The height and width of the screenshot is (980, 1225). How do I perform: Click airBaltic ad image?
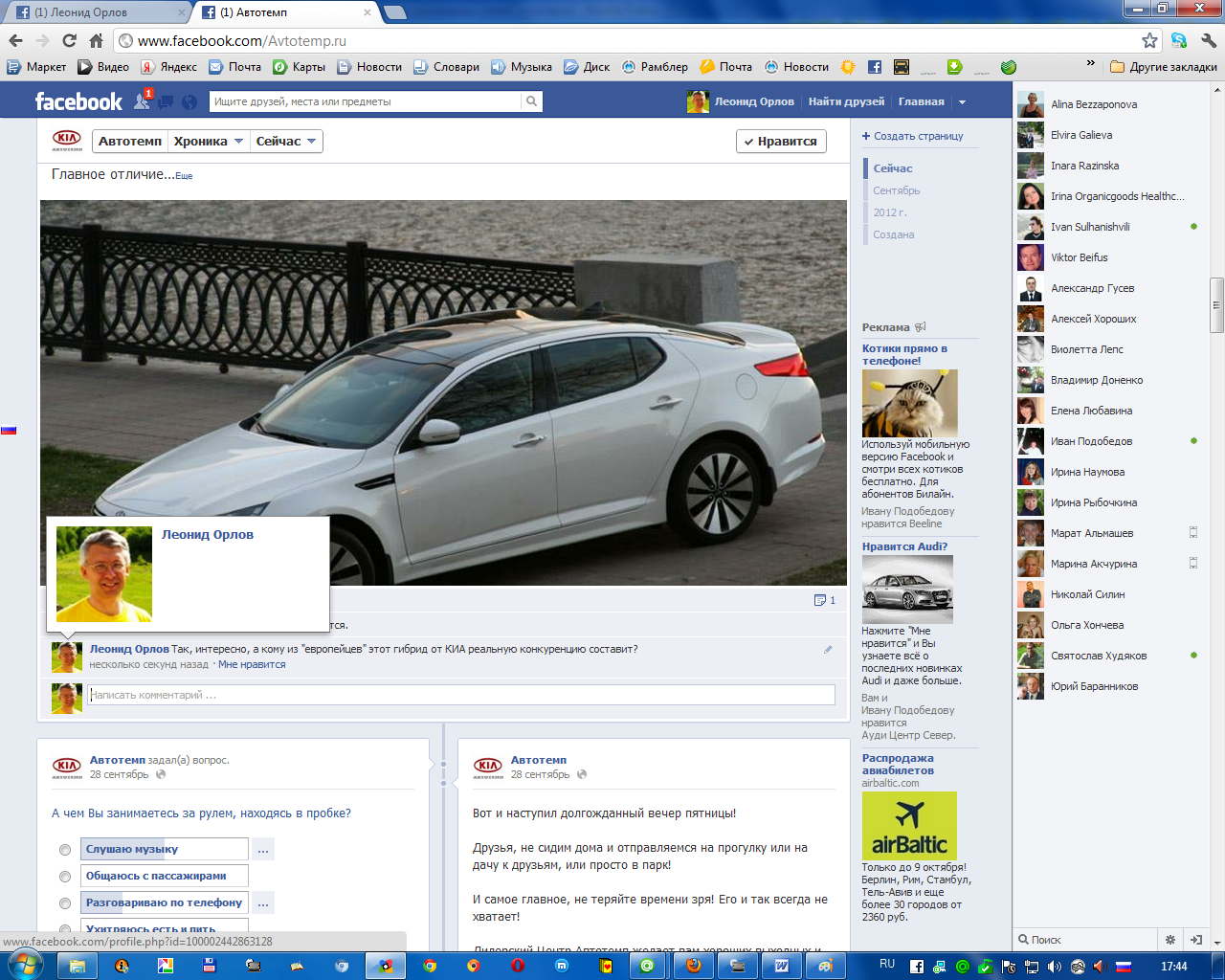pos(909,826)
